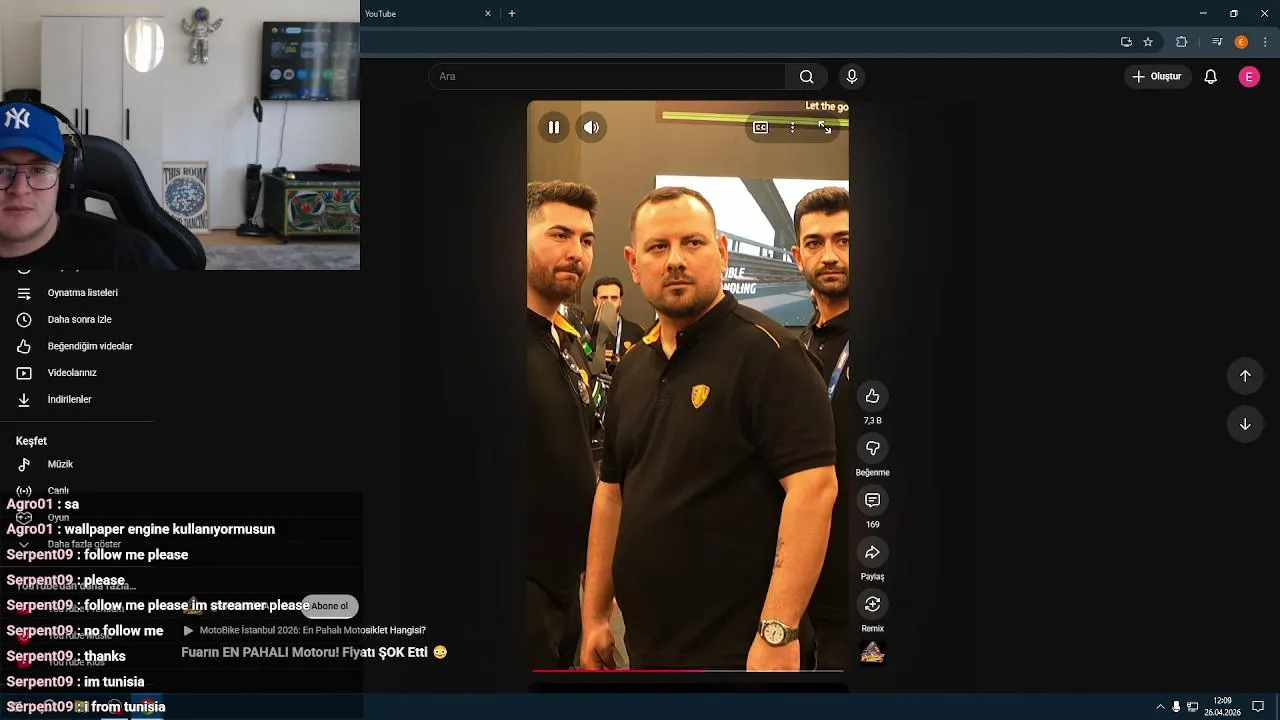Dislike the Short via Beğenme button
Image resolution: width=1280 pixels, height=720 pixels.
(872, 448)
